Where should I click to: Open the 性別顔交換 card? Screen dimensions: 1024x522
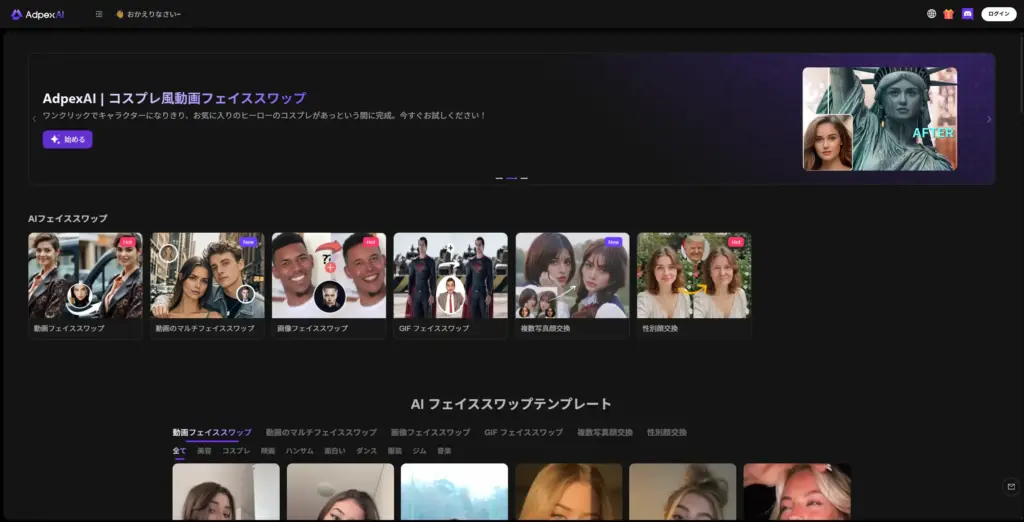pyautogui.click(x=694, y=285)
